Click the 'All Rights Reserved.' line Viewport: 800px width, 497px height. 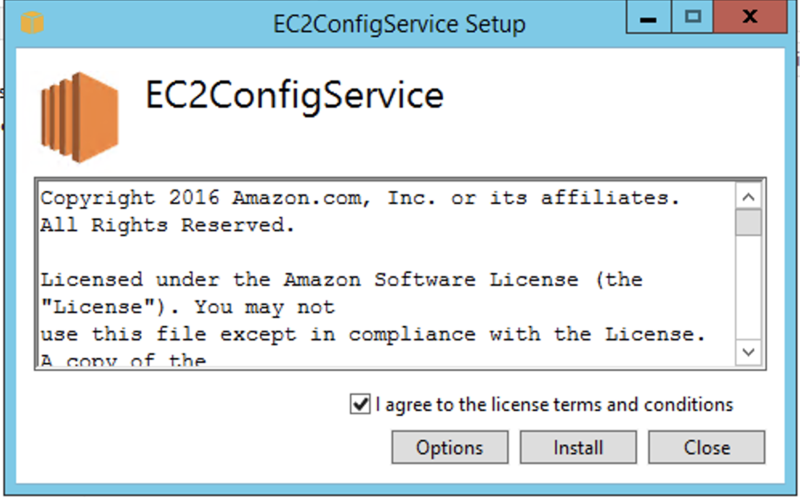[x=168, y=225]
